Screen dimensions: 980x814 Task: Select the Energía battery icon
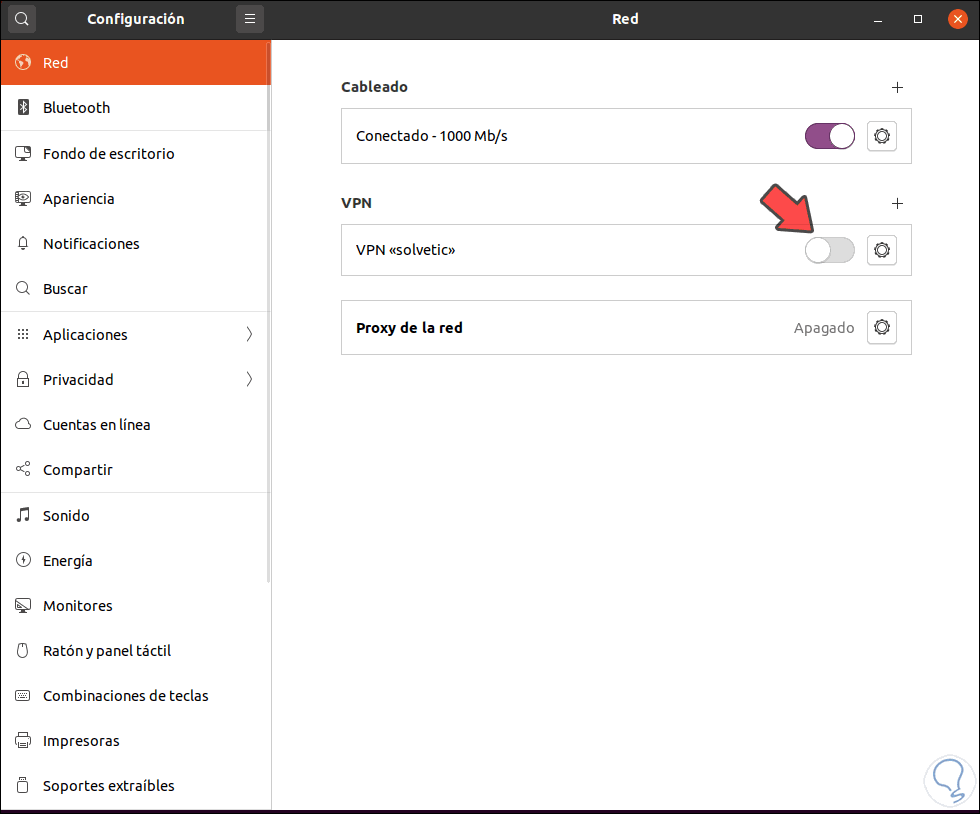[22, 560]
